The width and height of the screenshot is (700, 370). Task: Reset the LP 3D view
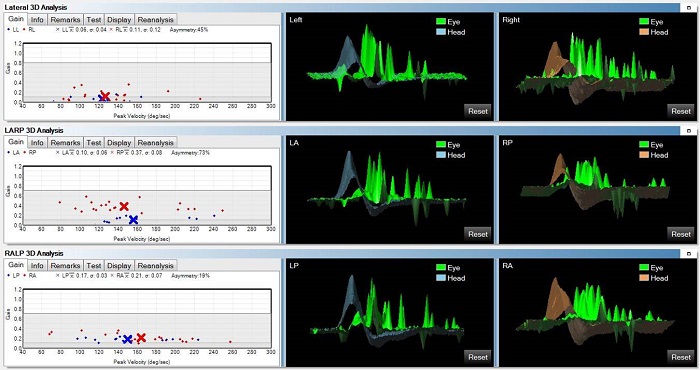pyautogui.click(x=478, y=357)
